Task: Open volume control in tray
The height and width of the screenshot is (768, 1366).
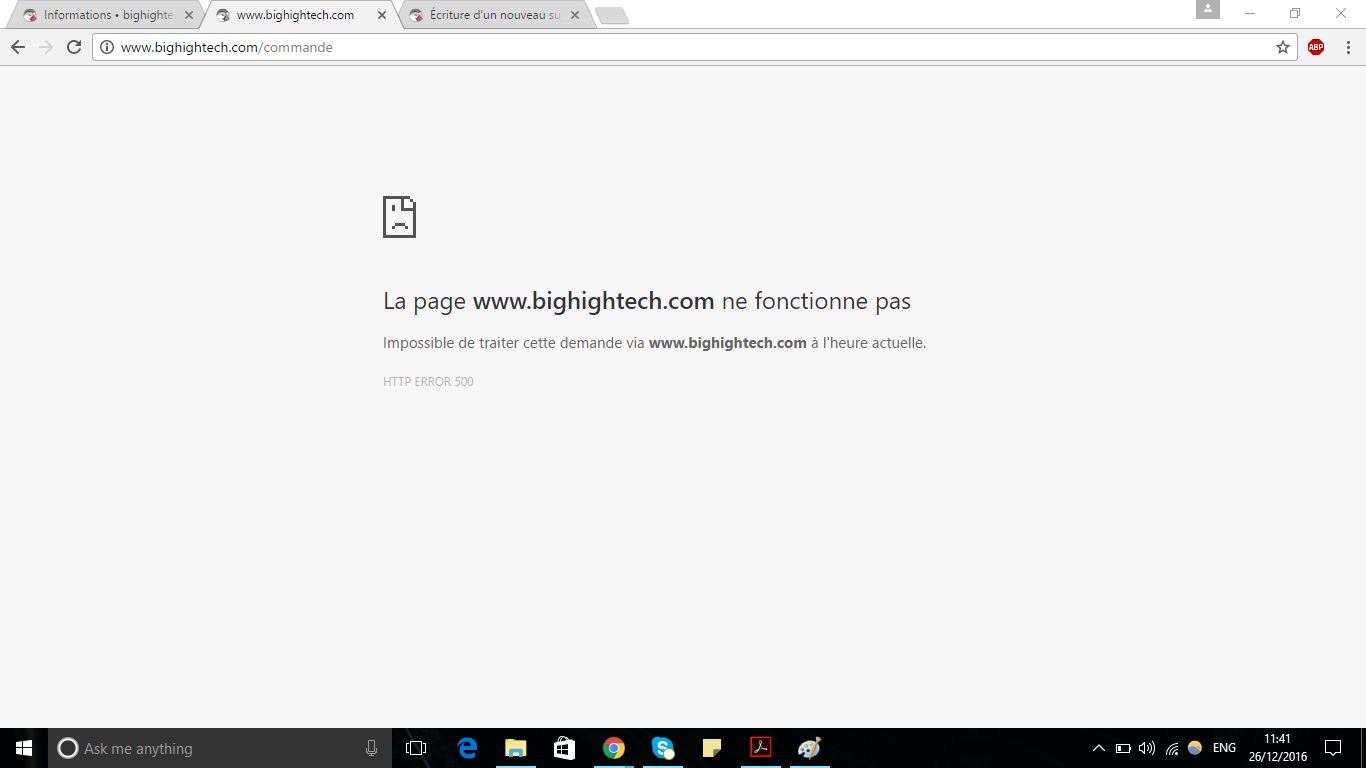Action: click(x=1147, y=748)
